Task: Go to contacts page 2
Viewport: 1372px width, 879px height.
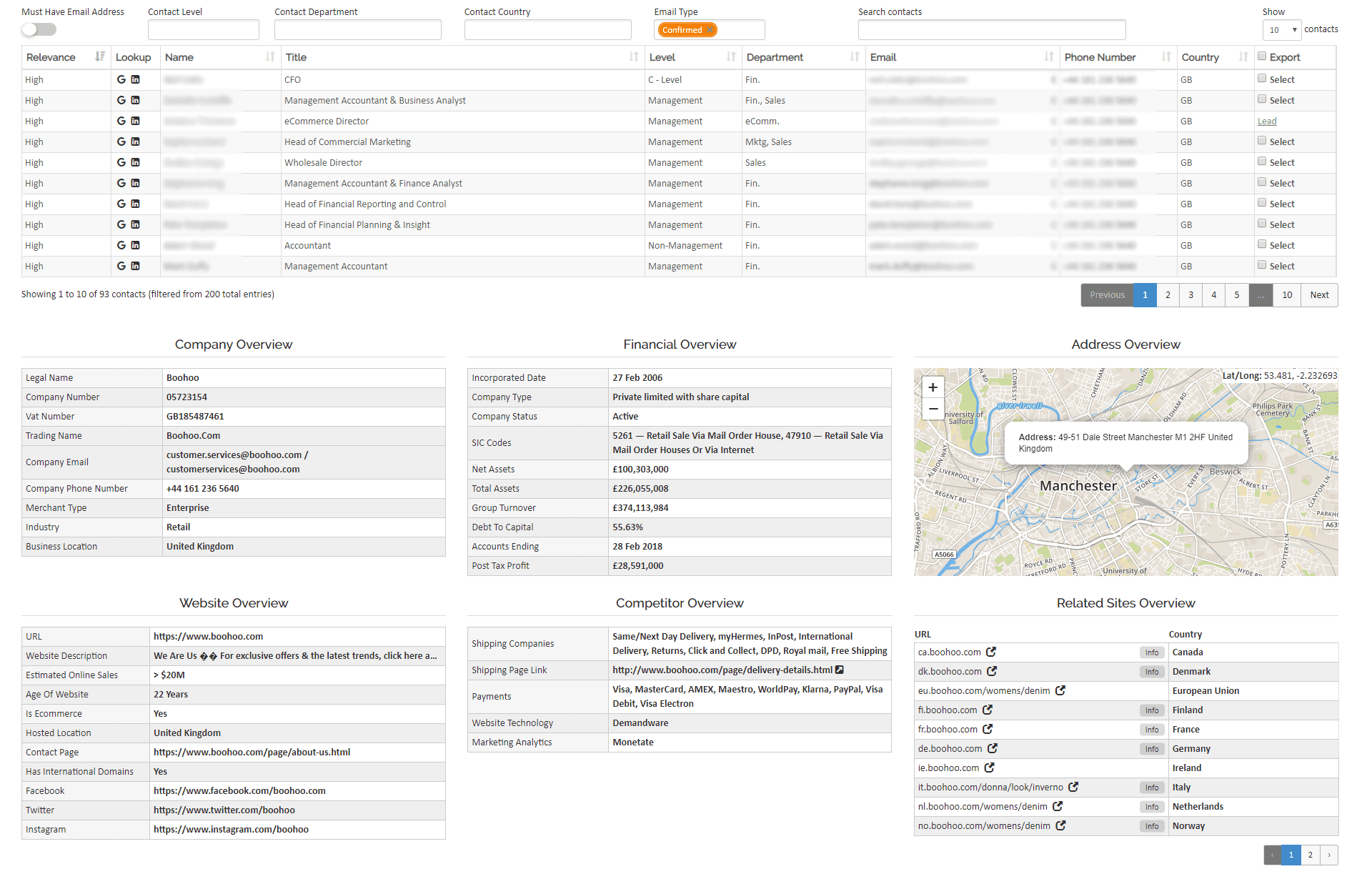Action: tap(1168, 295)
